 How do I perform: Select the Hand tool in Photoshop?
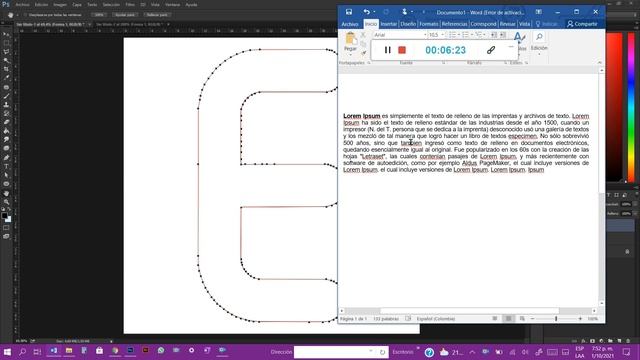coord(6,193)
